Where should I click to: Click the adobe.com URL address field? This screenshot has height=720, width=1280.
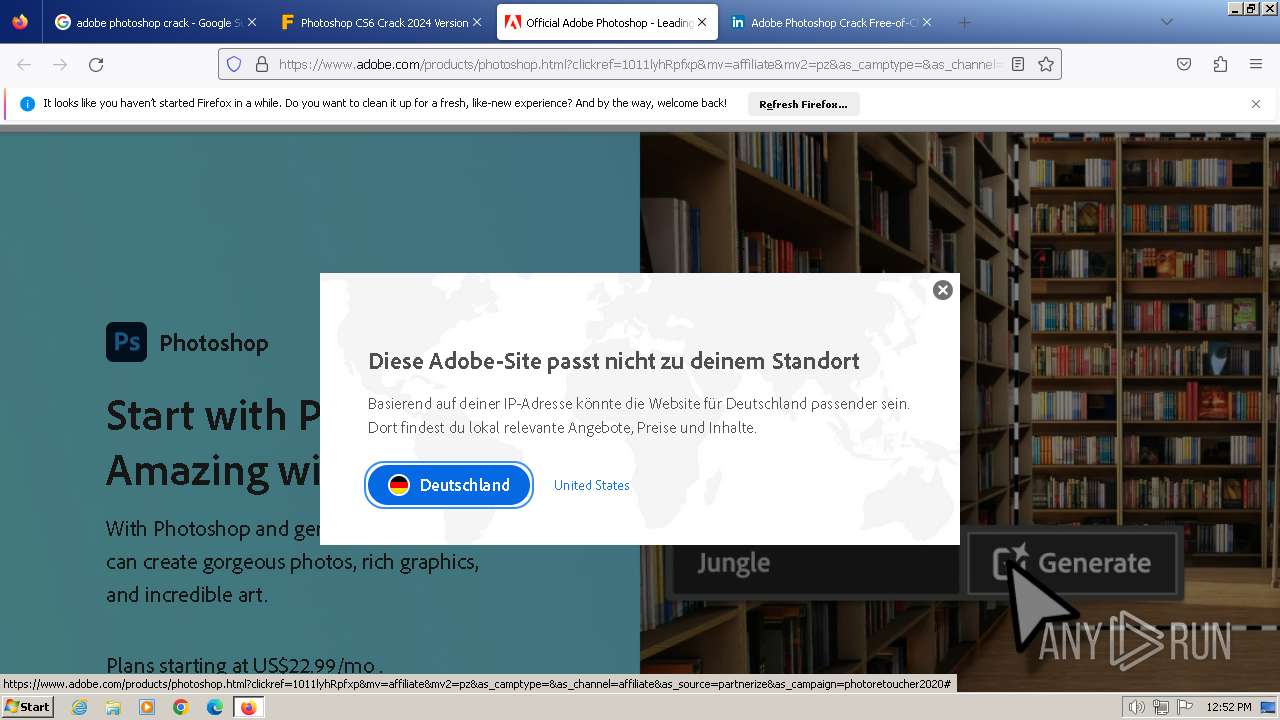(640, 64)
